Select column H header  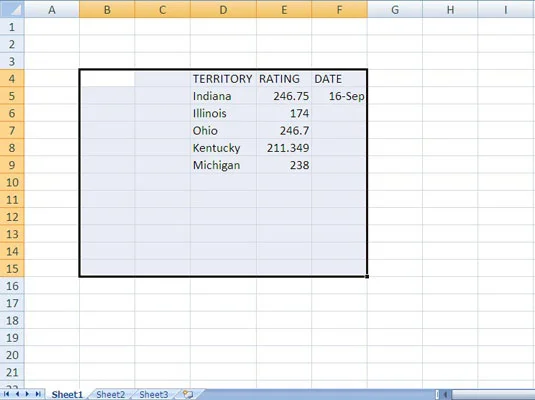click(450, 9)
